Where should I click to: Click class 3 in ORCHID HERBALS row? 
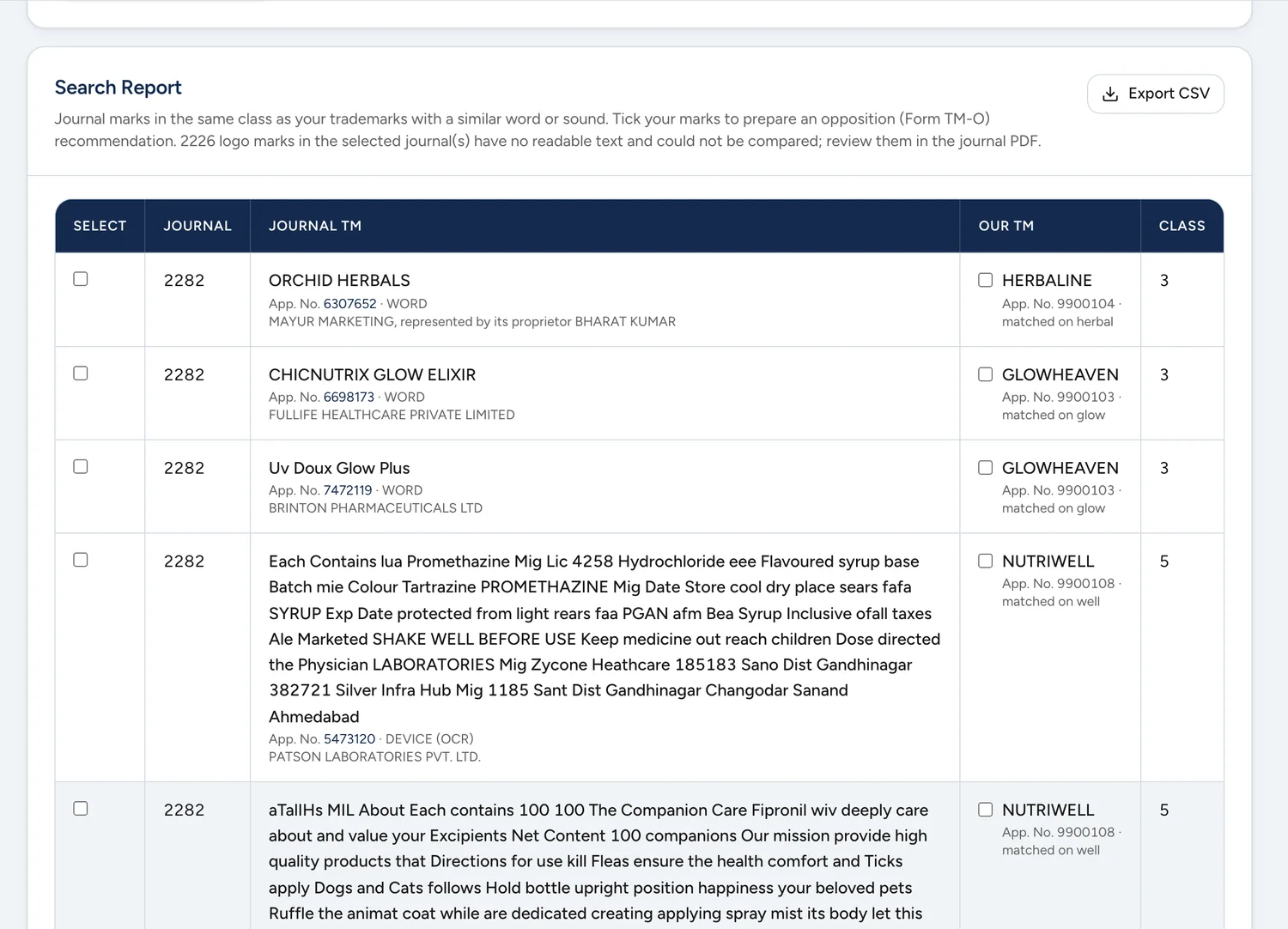1164,281
